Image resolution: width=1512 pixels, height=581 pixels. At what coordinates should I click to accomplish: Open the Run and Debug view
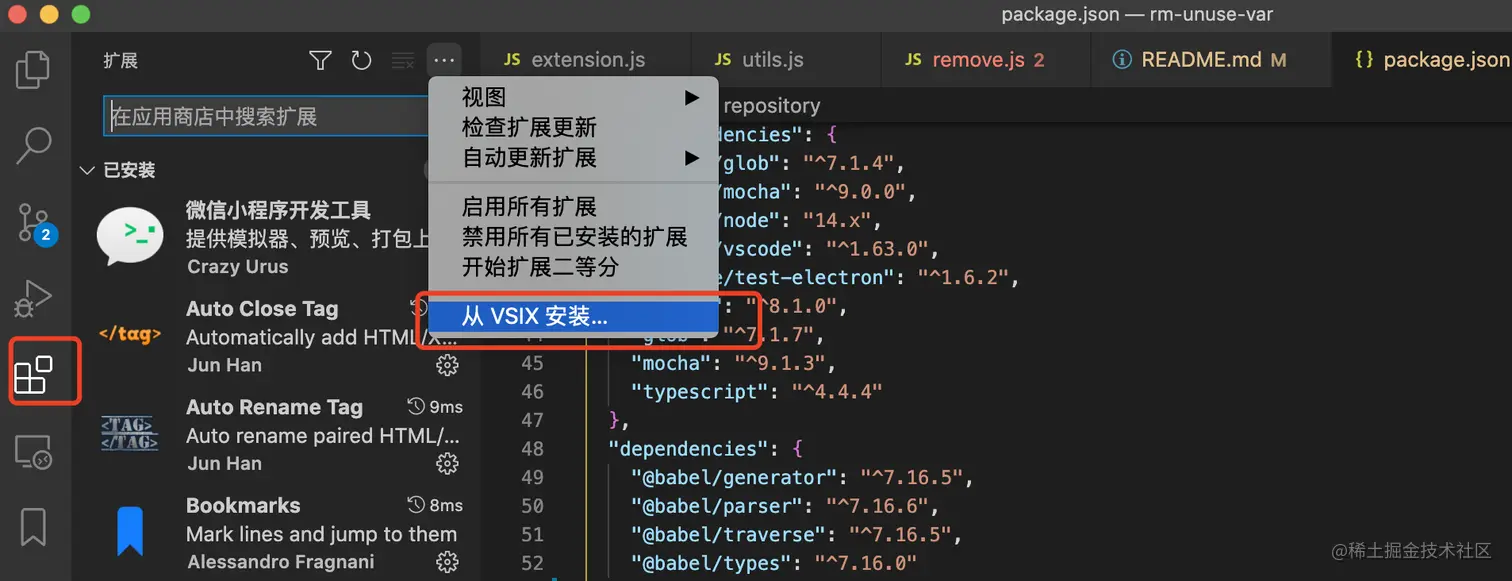pyautogui.click(x=34, y=299)
